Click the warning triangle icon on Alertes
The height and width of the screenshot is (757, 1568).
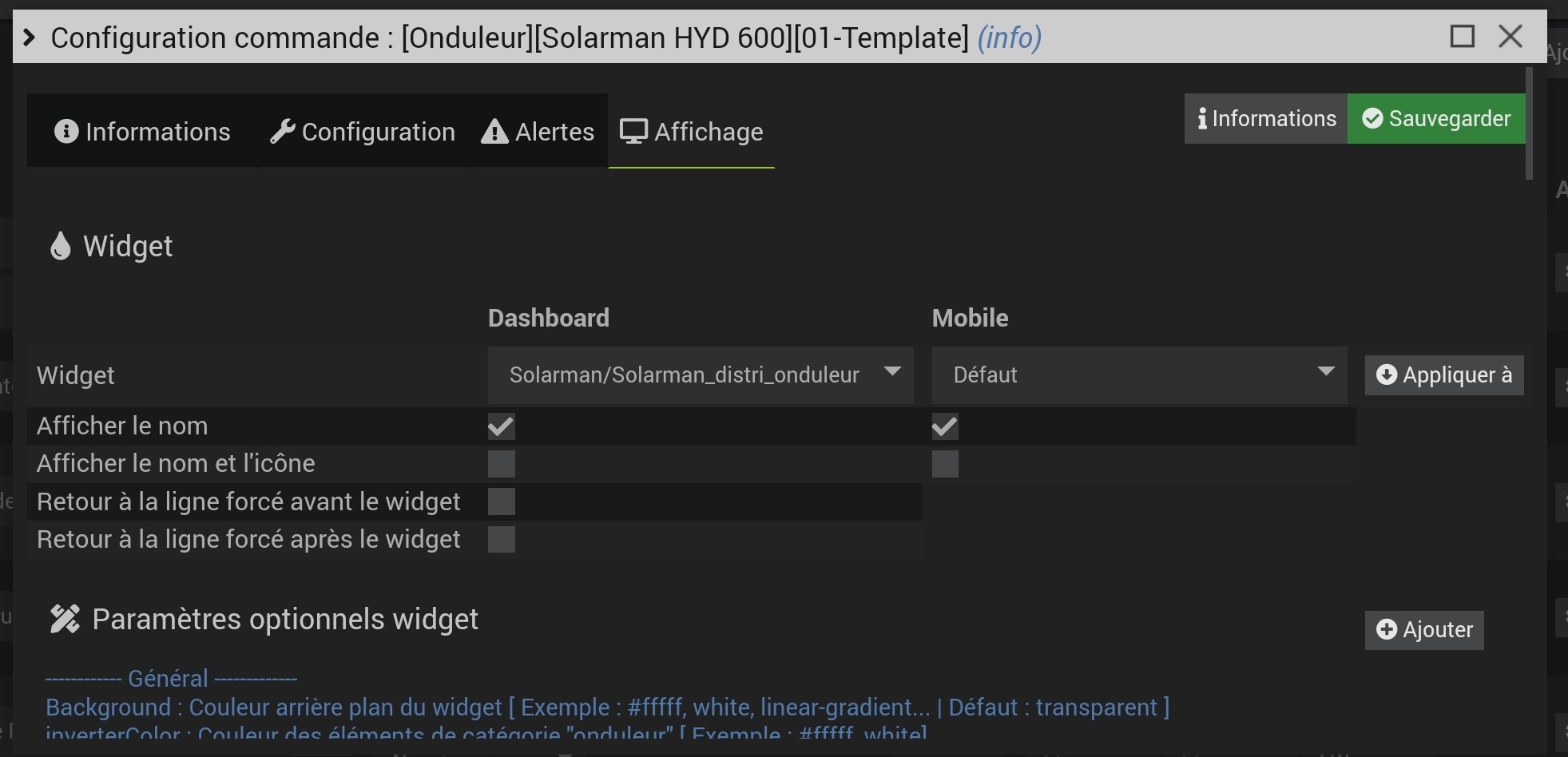[x=494, y=132]
